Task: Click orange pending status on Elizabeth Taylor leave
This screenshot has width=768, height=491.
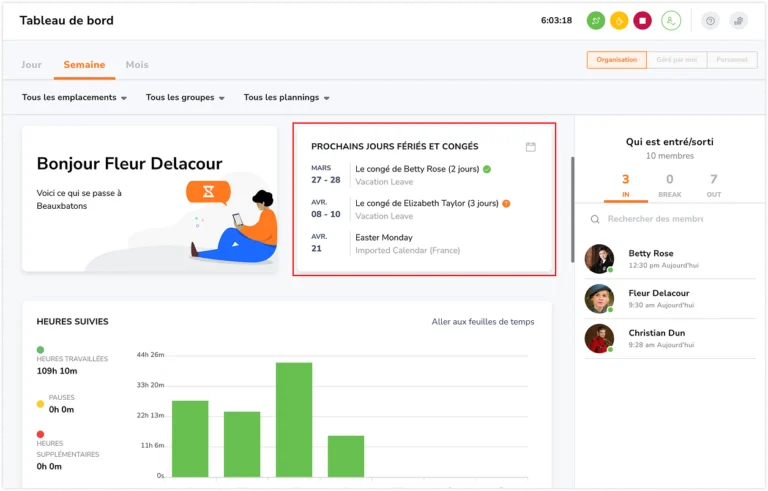Action: tap(506, 203)
